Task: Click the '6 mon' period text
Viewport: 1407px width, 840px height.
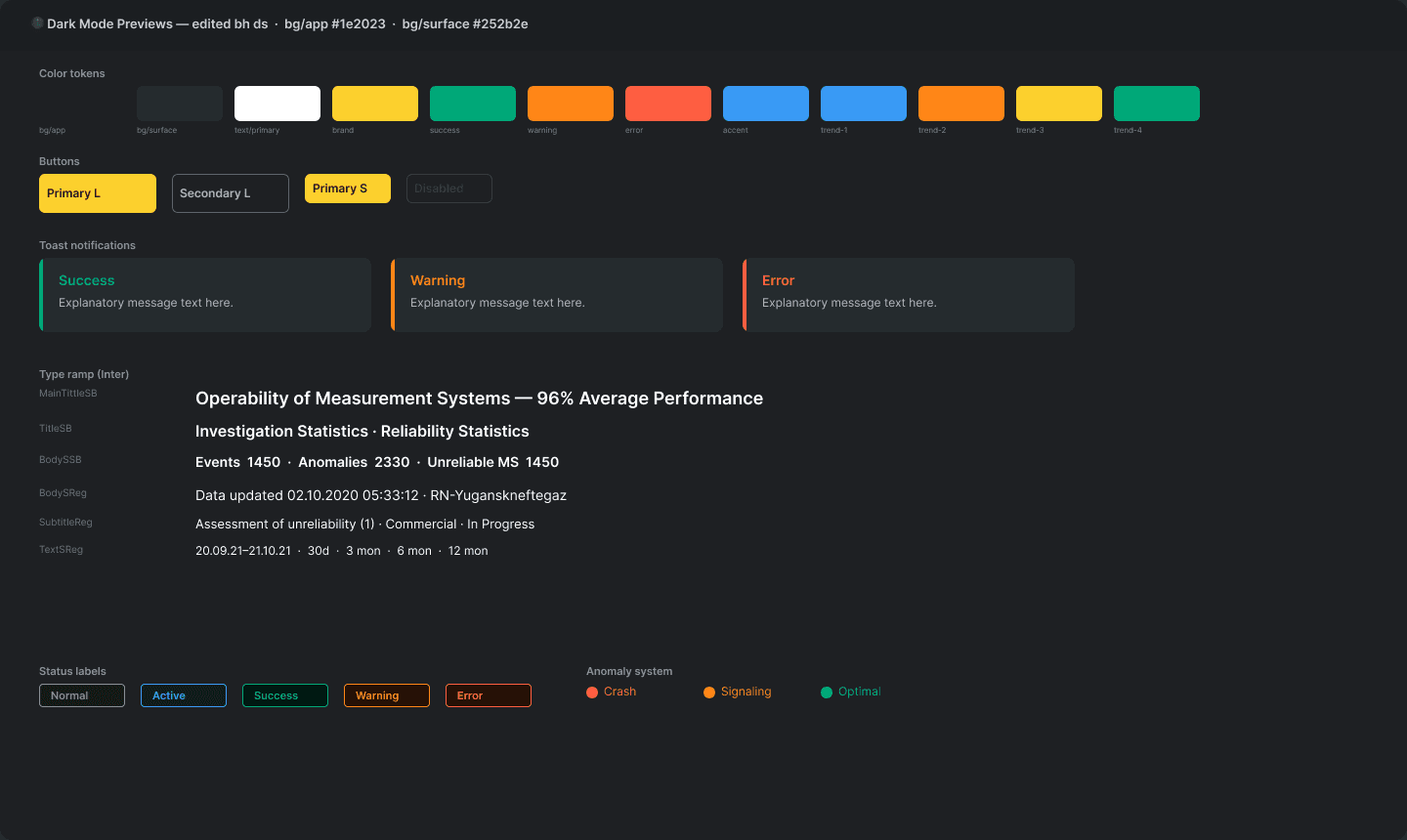Action: tap(414, 551)
